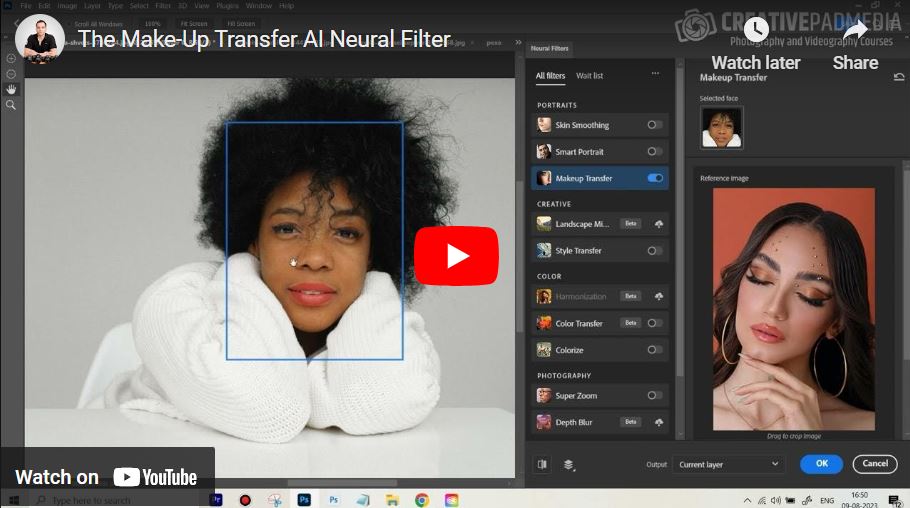Click the volume icon in system tray
Screen dimensions: 910x508
tap(775, 500)
